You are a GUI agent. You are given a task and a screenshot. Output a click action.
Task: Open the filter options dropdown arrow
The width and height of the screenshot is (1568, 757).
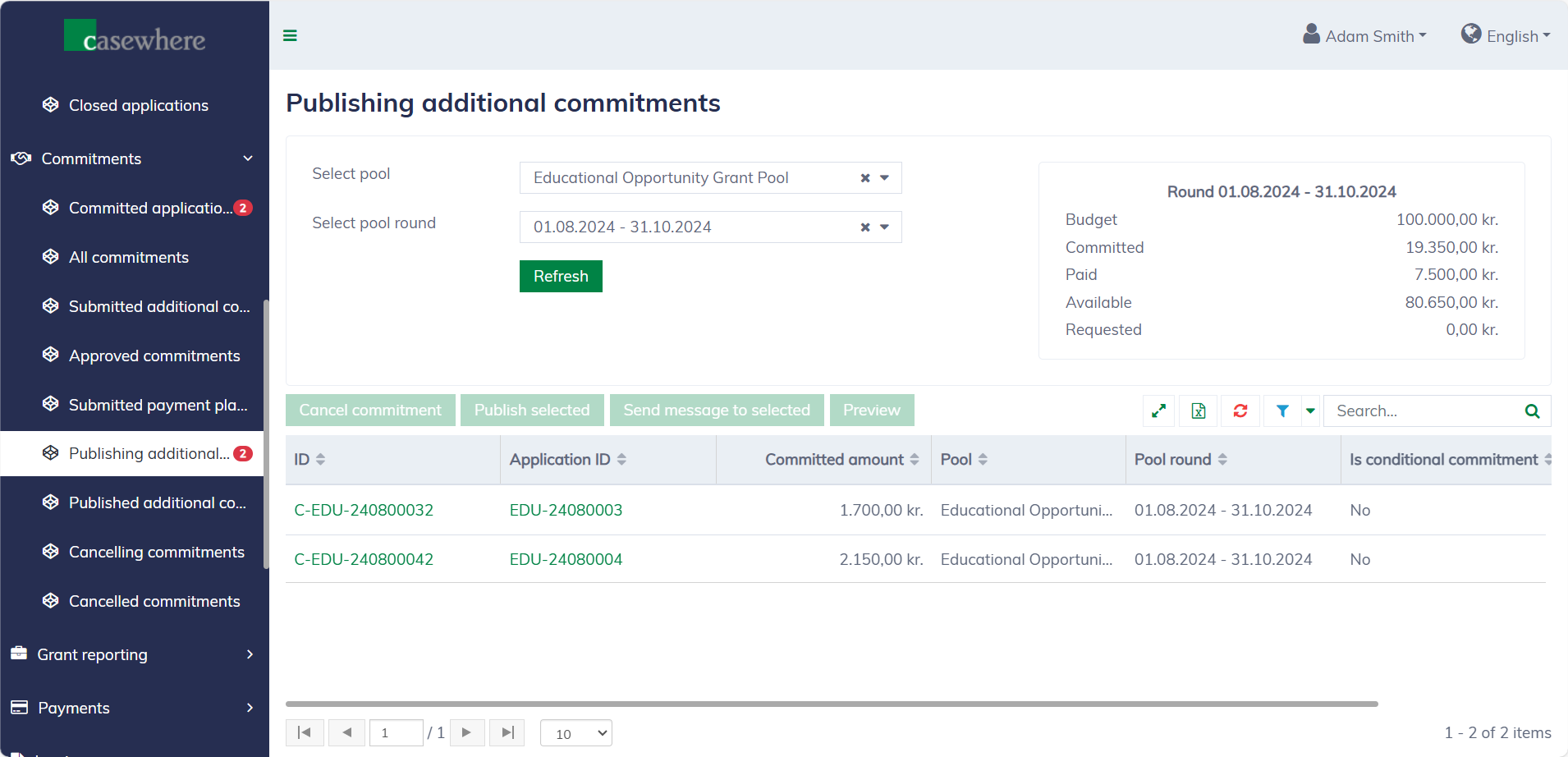coord(1310,411)
